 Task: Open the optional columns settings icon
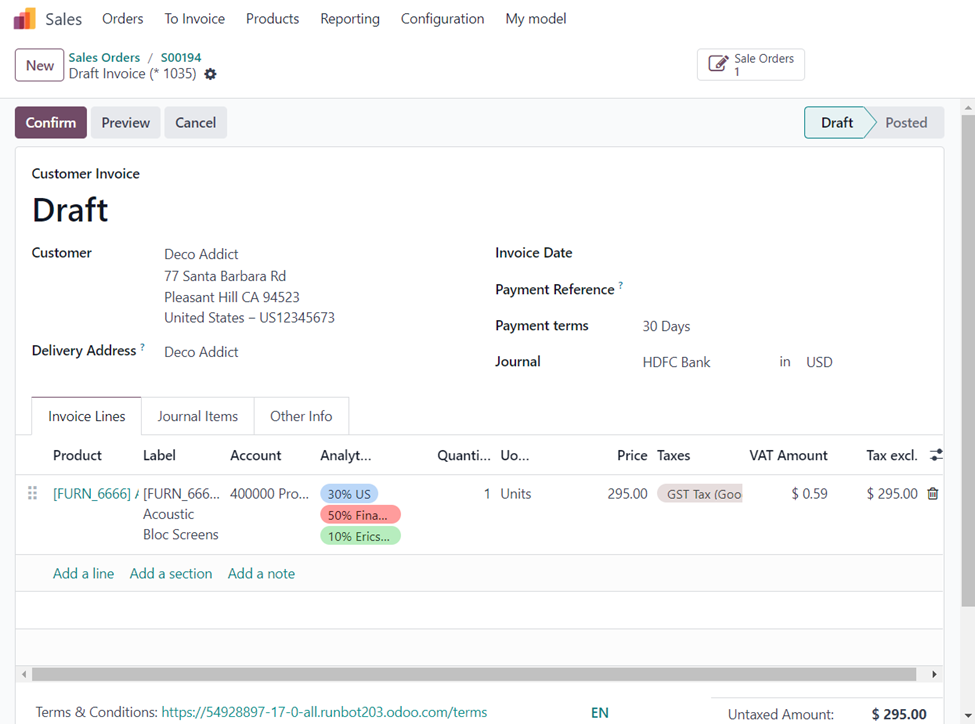[936, 455]
